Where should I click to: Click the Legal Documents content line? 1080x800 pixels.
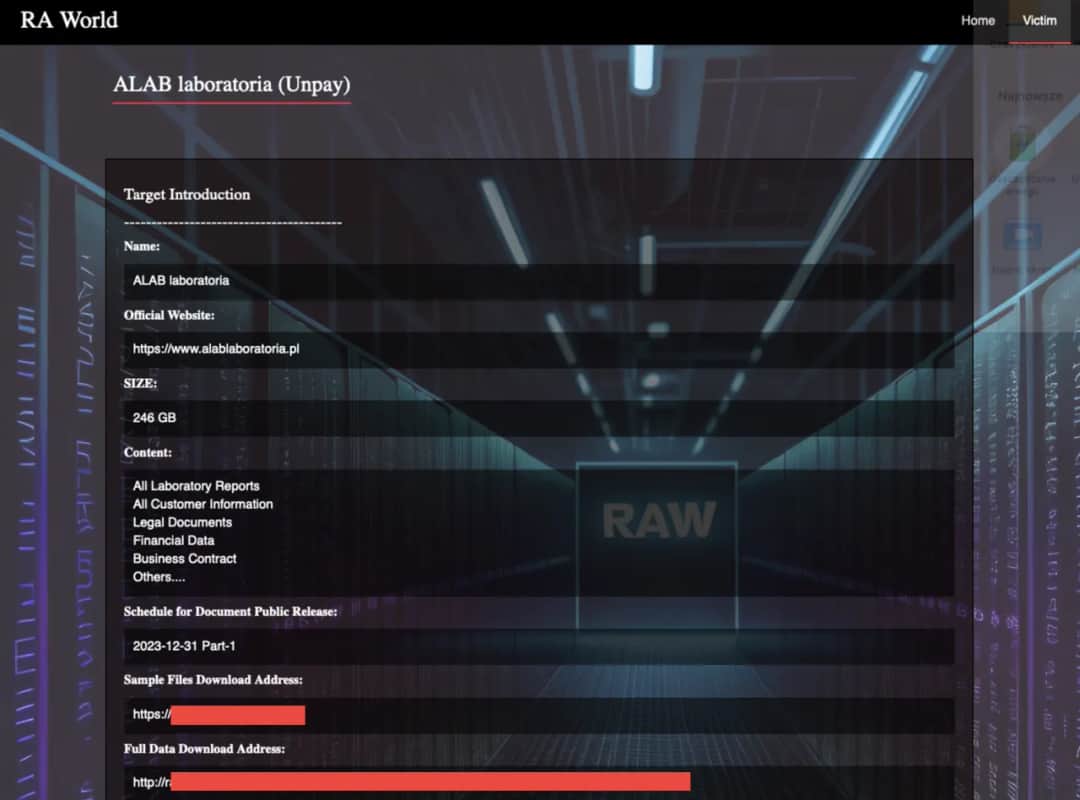coord(182,522)
